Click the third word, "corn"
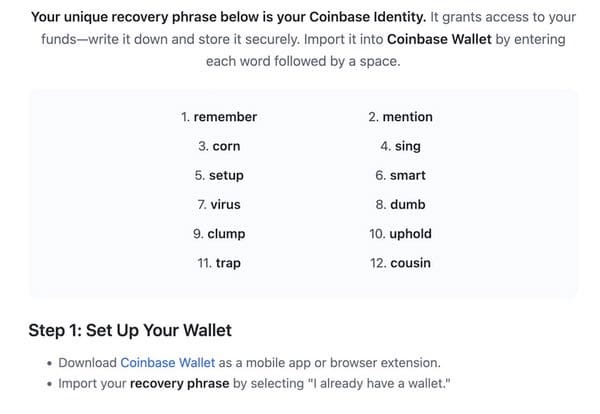The height and width of the screenshot is (414, 600). pyautogui.click(x=226, y=146)
